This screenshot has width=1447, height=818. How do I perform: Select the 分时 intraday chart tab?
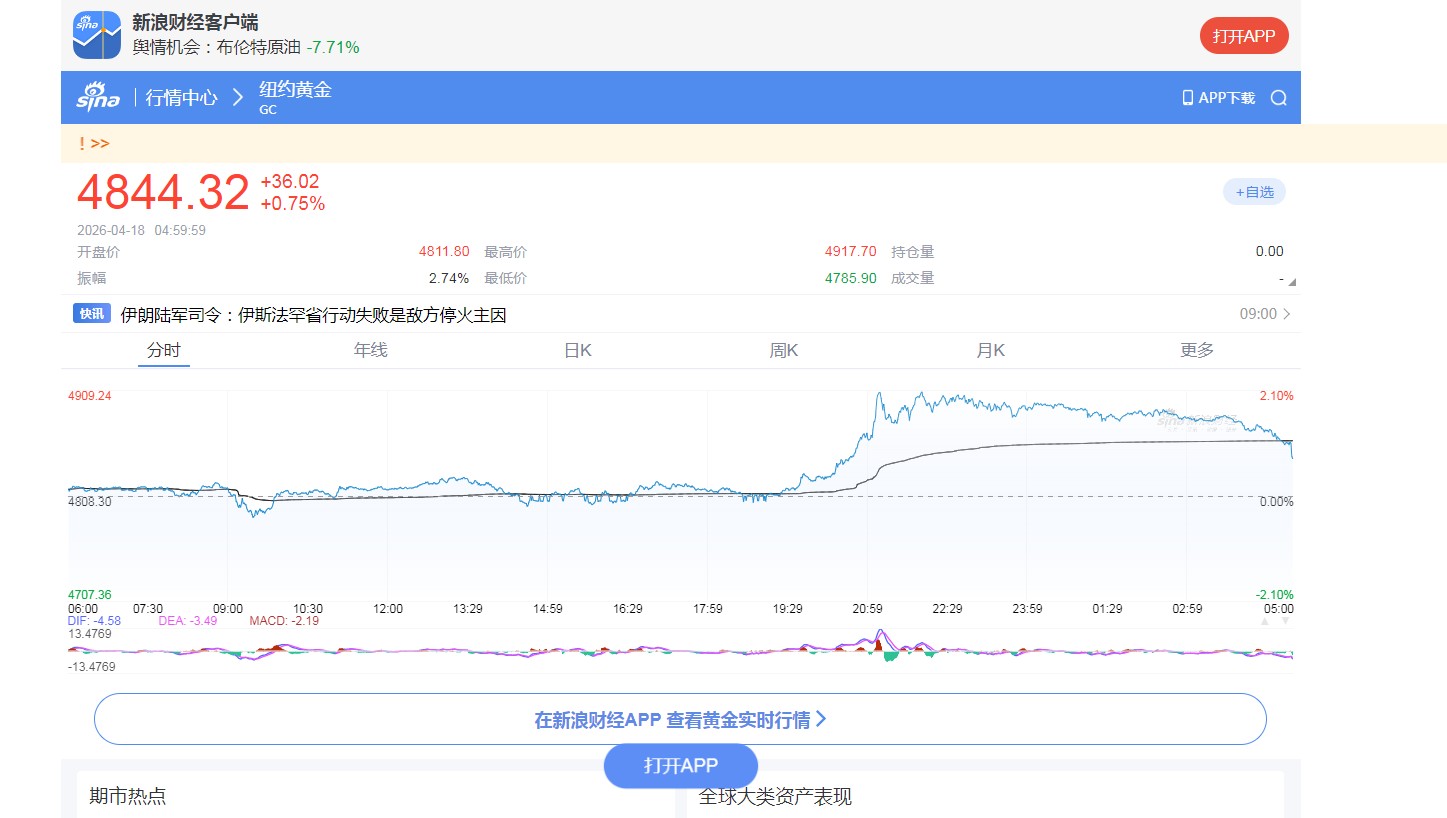point(163,350)
